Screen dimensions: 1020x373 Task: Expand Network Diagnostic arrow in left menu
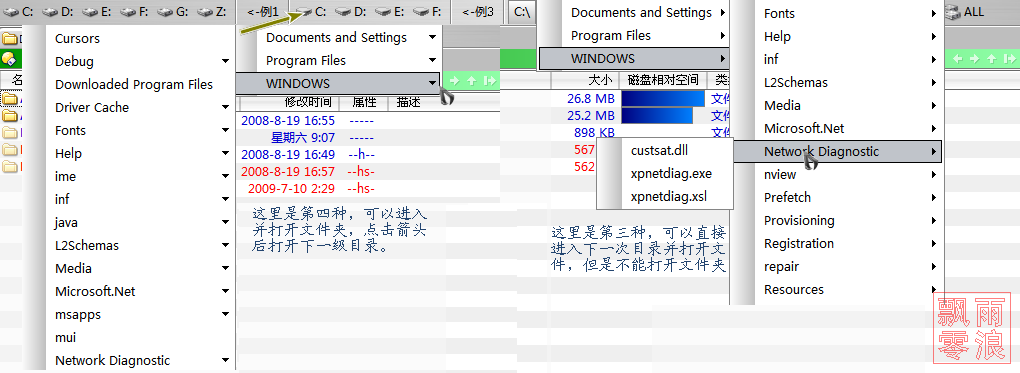[x=226, y=360]
